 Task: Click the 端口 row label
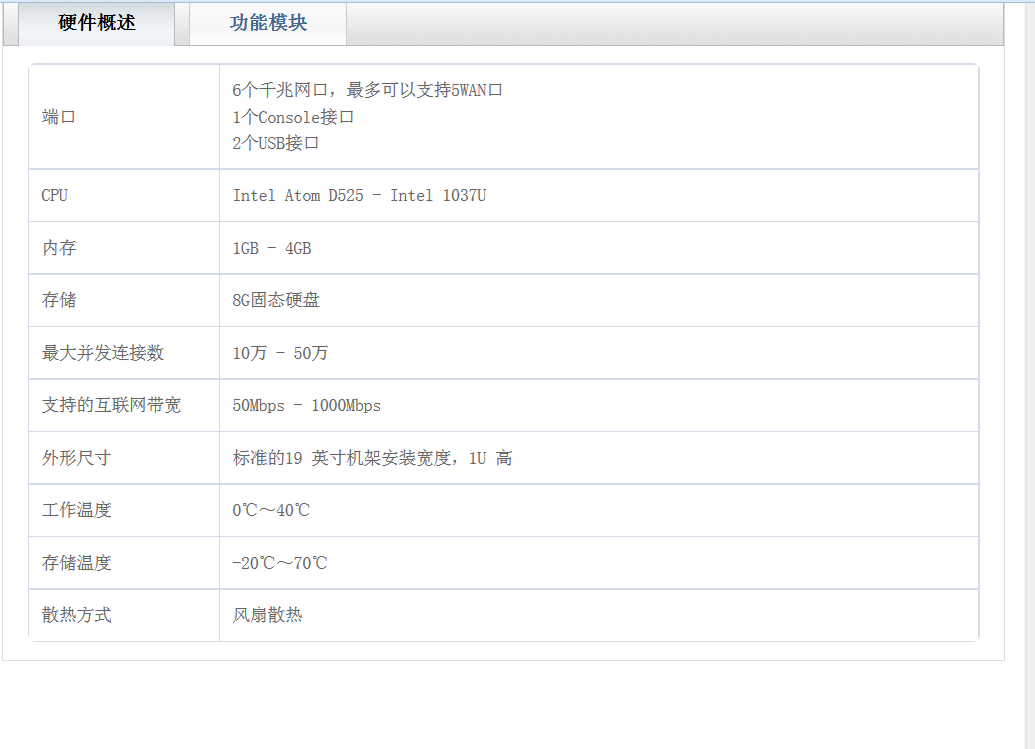[x=59, y=117]
